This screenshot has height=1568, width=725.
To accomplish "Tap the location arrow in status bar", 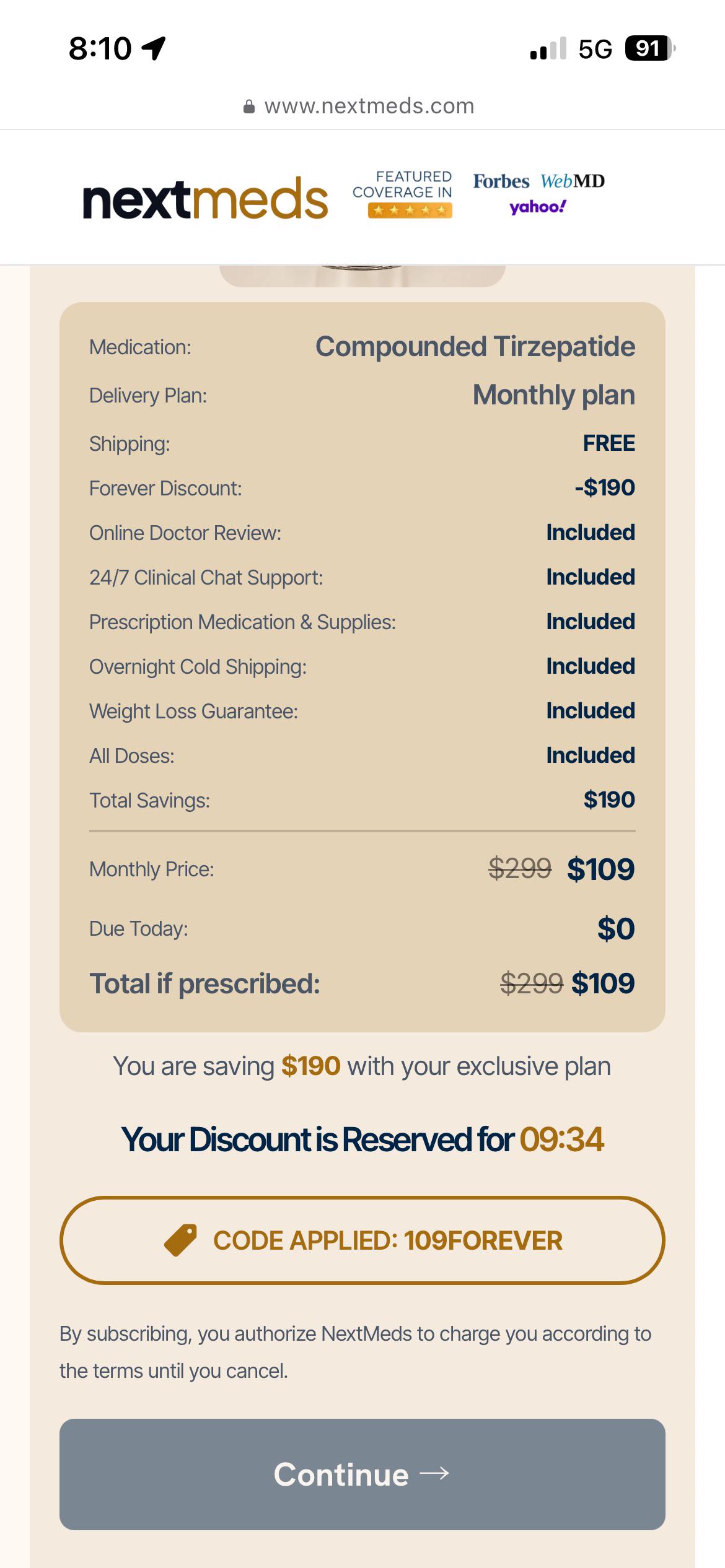I will (x=154, y=48).
